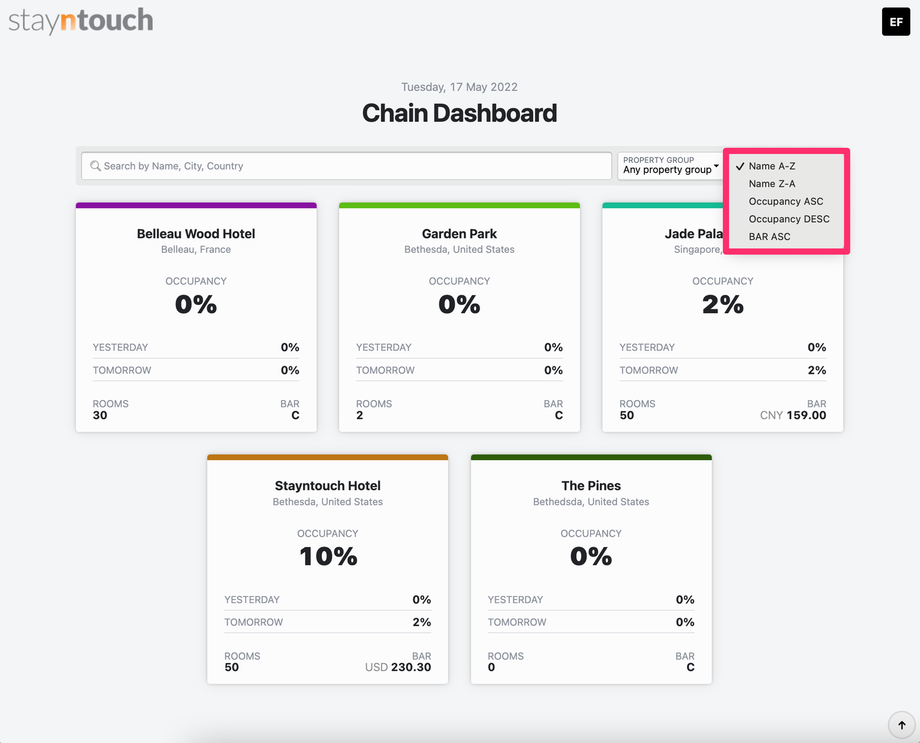The image size is (920, 743).
Task: Open the Garden Park property title
Action: [x=459, y=234]
